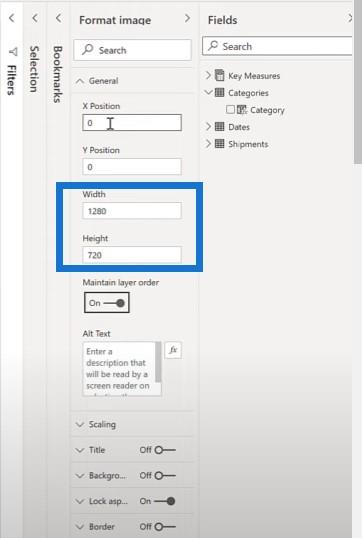Click the Filters funnel icon
This screenshot has width=362, height=538.
tap(13, 52)
